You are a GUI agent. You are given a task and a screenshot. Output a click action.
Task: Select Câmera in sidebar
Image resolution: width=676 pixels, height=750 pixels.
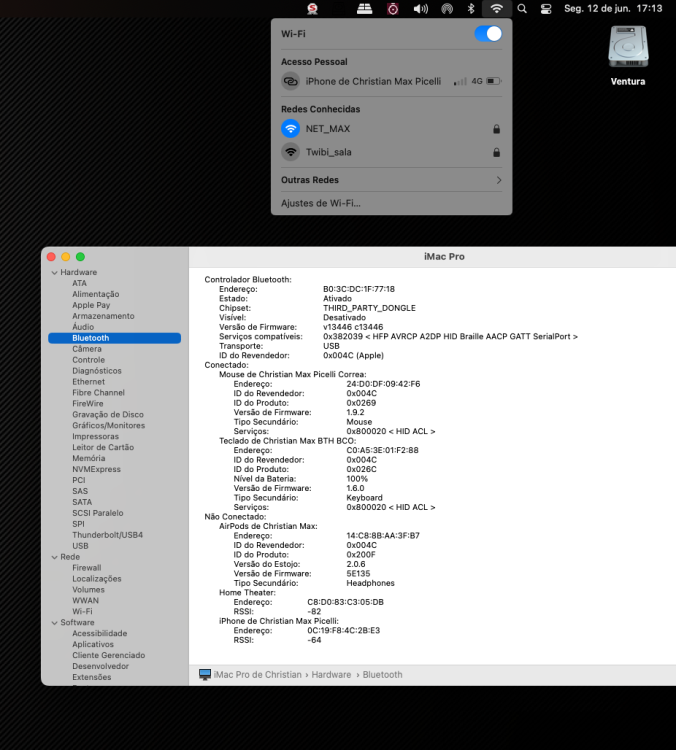(87, 349)
